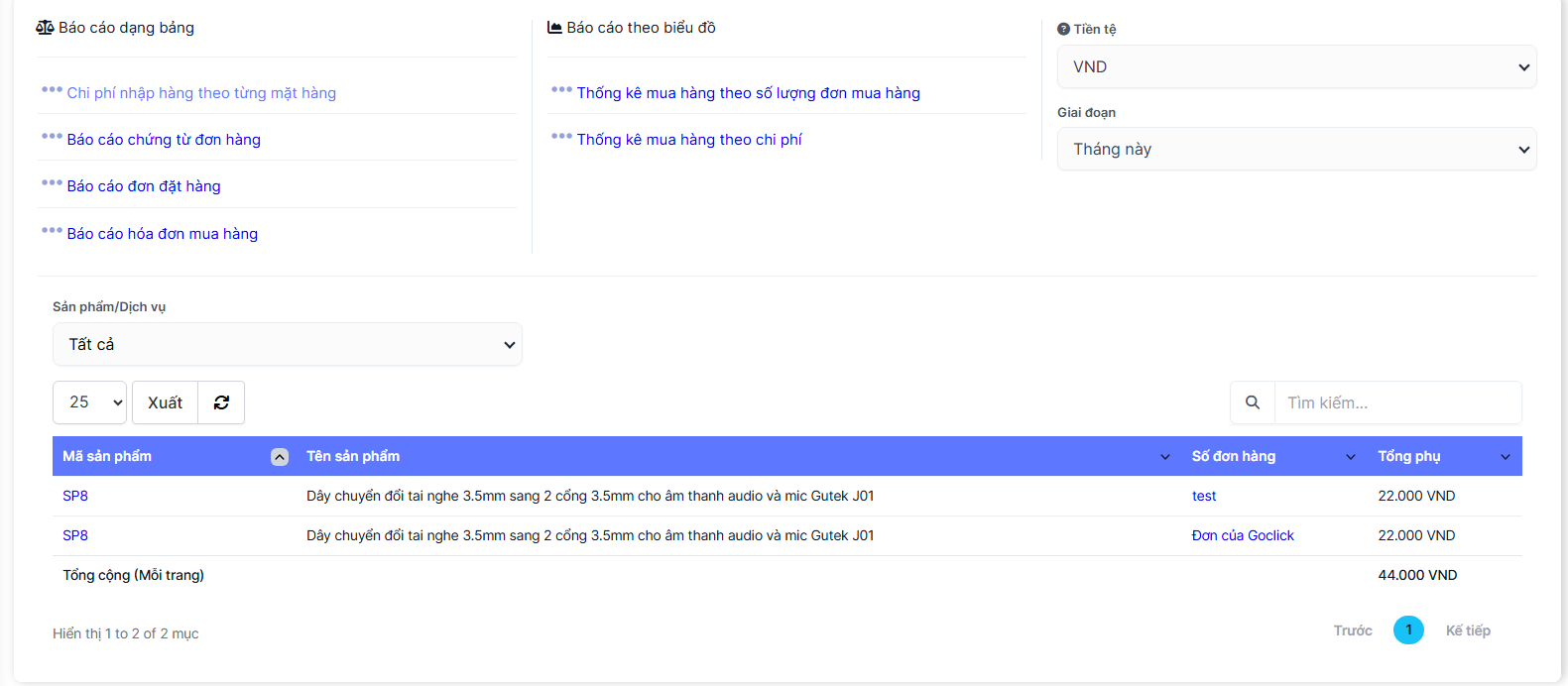This screenshot has width=1568, height=686.
Task: Click the help icon beside Tiền tệ
Action: [x=1063, y=30]
